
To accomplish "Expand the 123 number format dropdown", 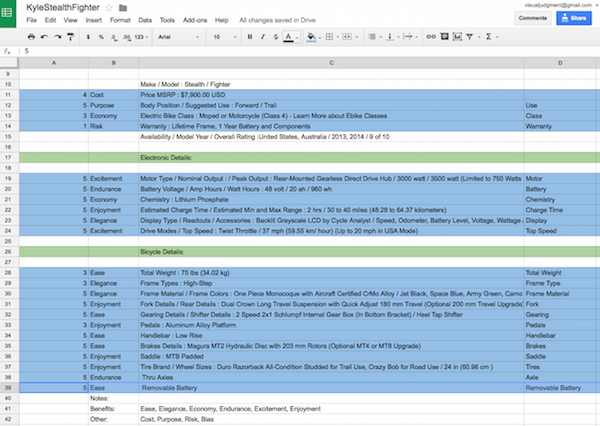I will (141, 36).
